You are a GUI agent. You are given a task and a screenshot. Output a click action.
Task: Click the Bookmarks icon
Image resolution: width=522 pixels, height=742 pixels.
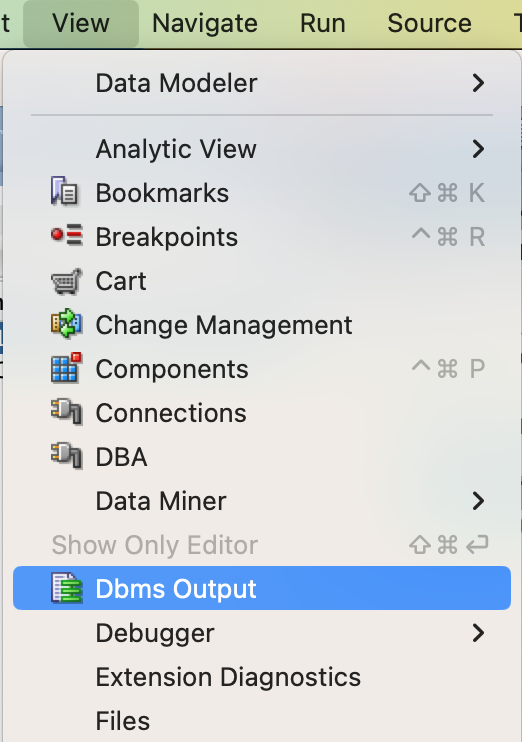pos(65,192)
